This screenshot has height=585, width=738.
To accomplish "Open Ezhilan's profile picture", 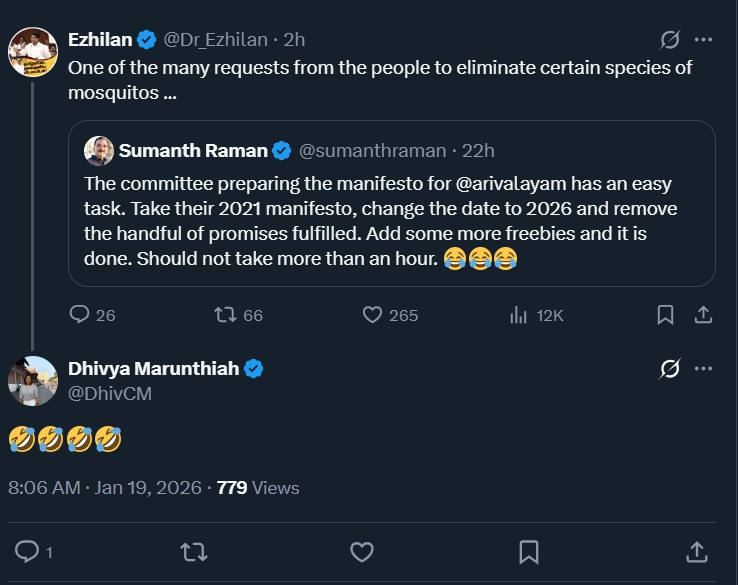I will coord(33,52).
